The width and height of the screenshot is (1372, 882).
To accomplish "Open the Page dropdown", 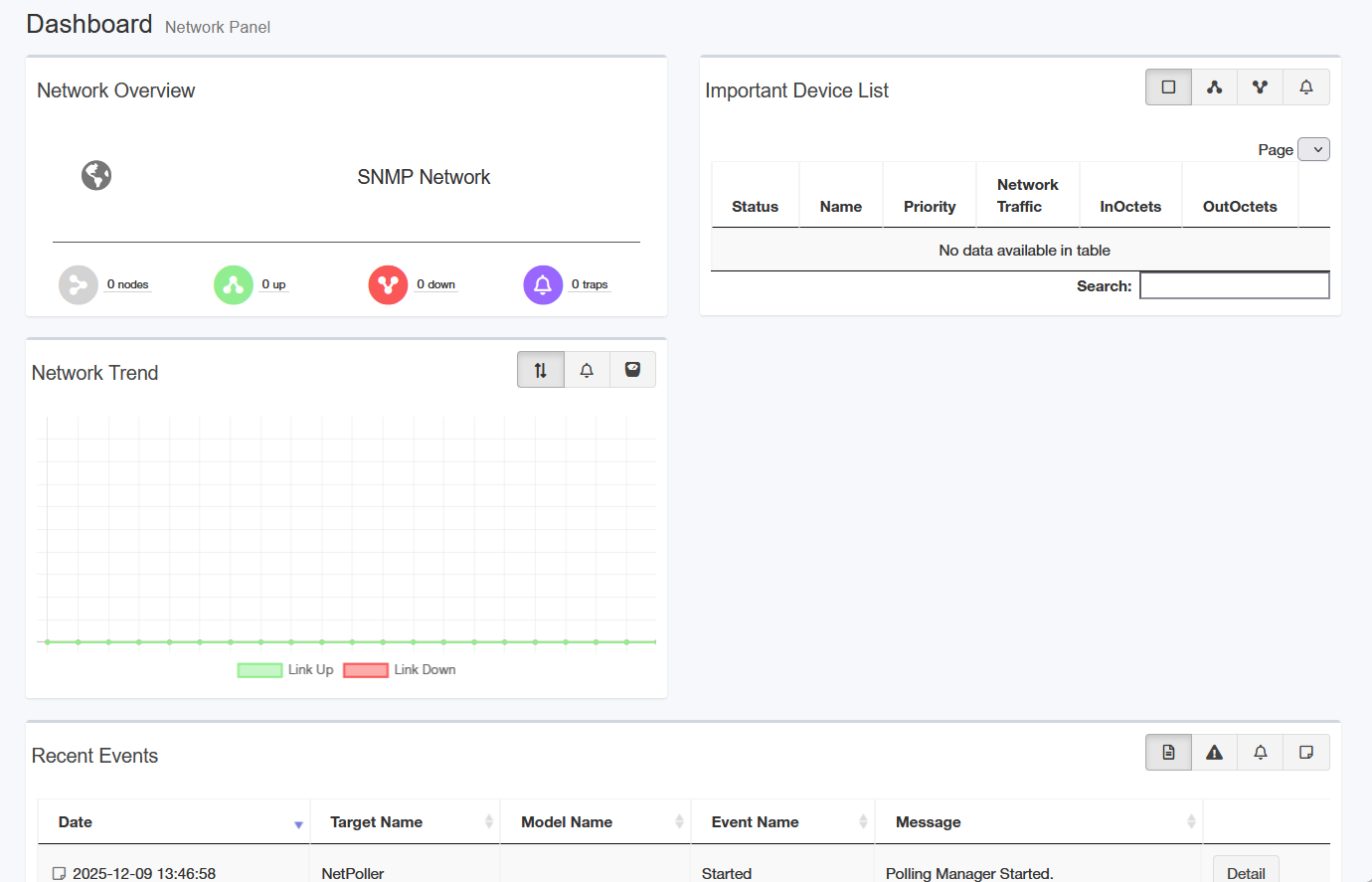I will click(1313, 149).
